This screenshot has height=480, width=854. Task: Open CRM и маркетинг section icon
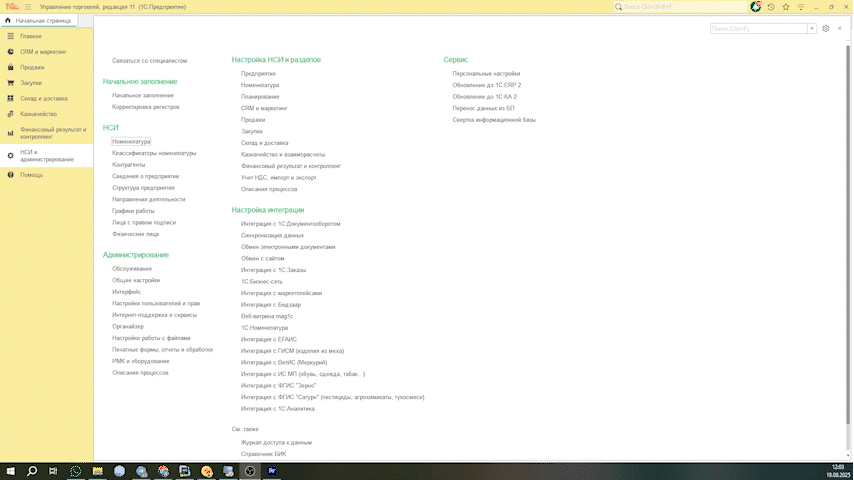[x=10, y=52]
